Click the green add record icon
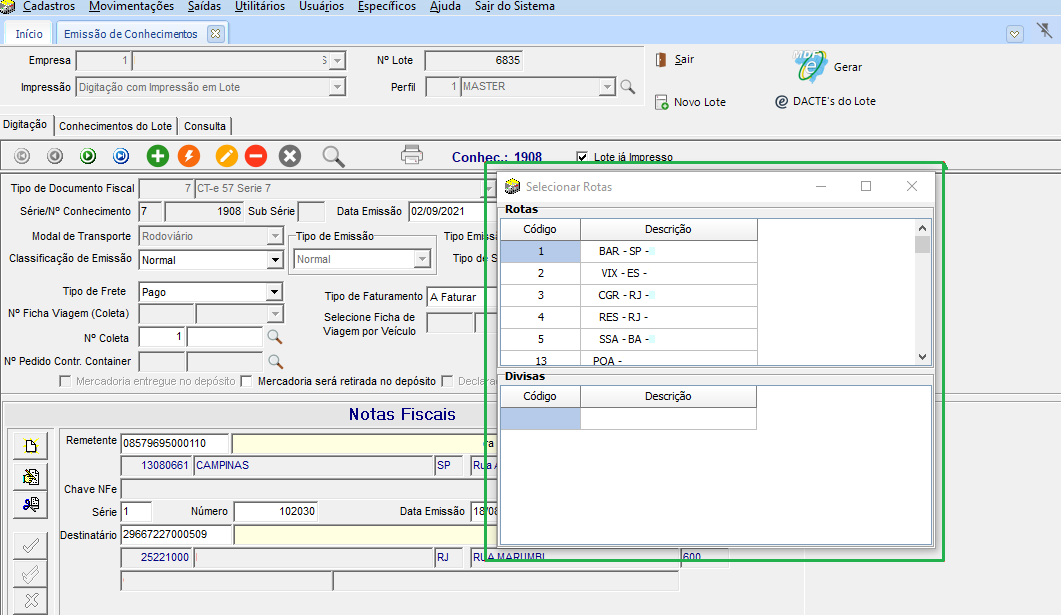This screenshot has width=1061, height=615. tap(157, 156)
